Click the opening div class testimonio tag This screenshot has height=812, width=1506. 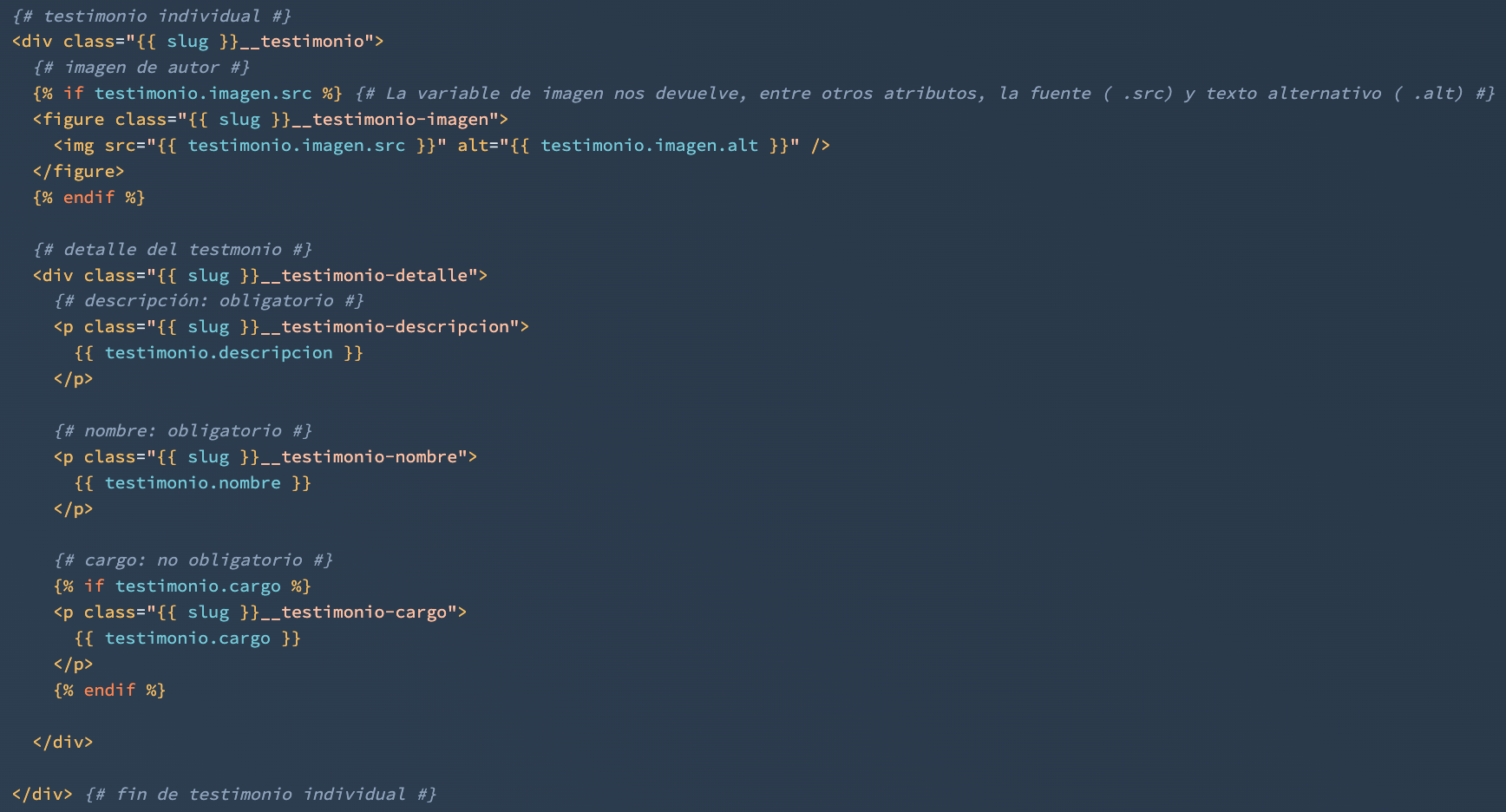(198, 42)
